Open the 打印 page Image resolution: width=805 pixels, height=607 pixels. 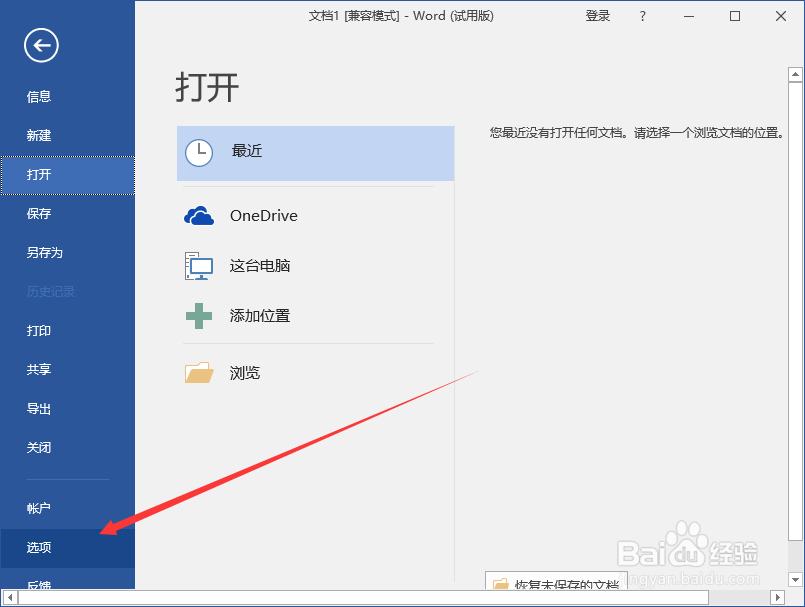tap(67, 331)
